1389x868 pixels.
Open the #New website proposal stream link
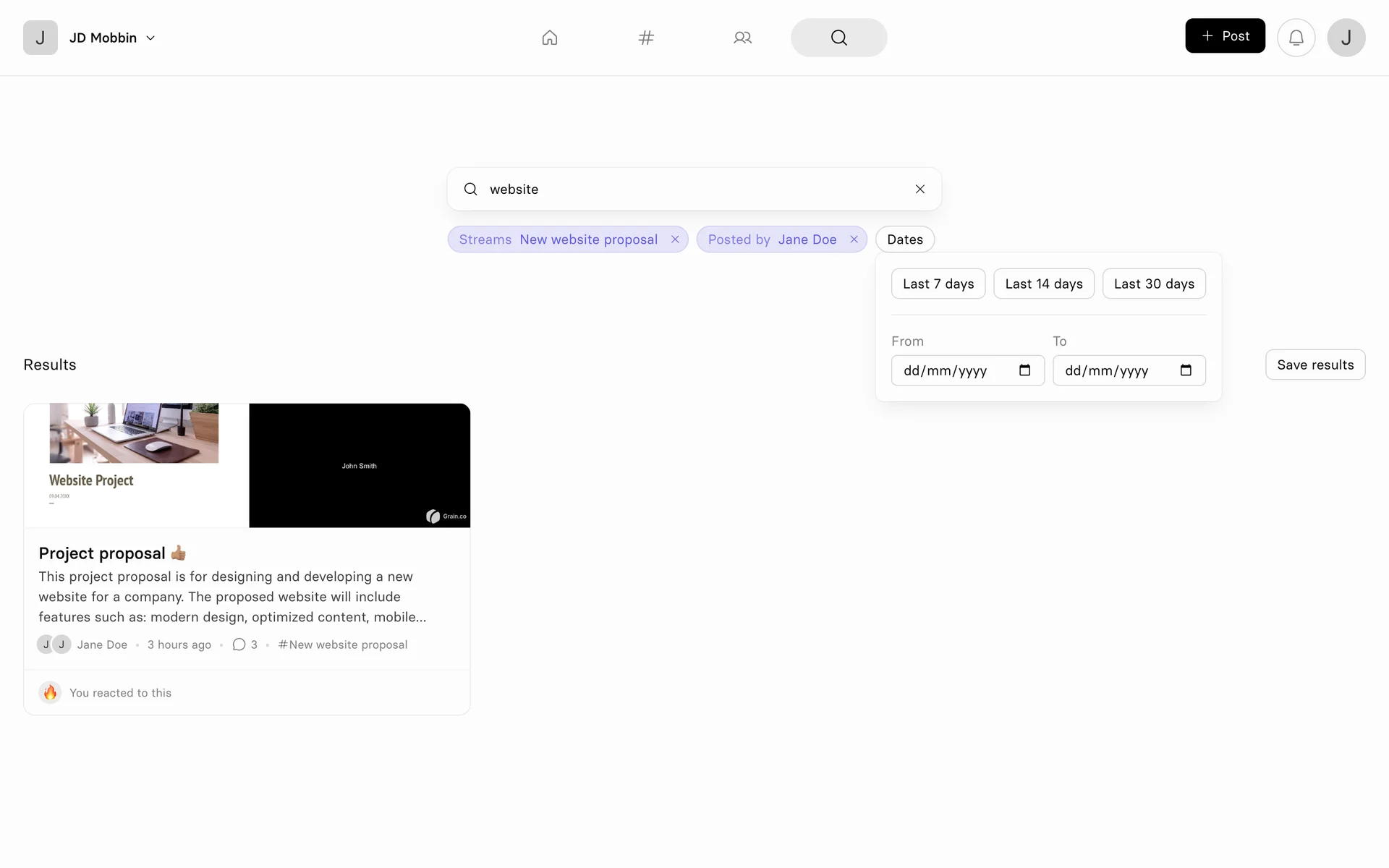[343, 644]
